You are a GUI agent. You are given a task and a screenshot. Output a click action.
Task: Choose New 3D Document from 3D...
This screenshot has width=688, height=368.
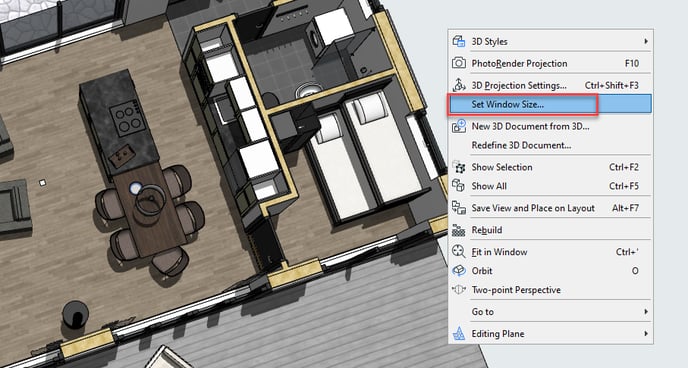point(550,126)
